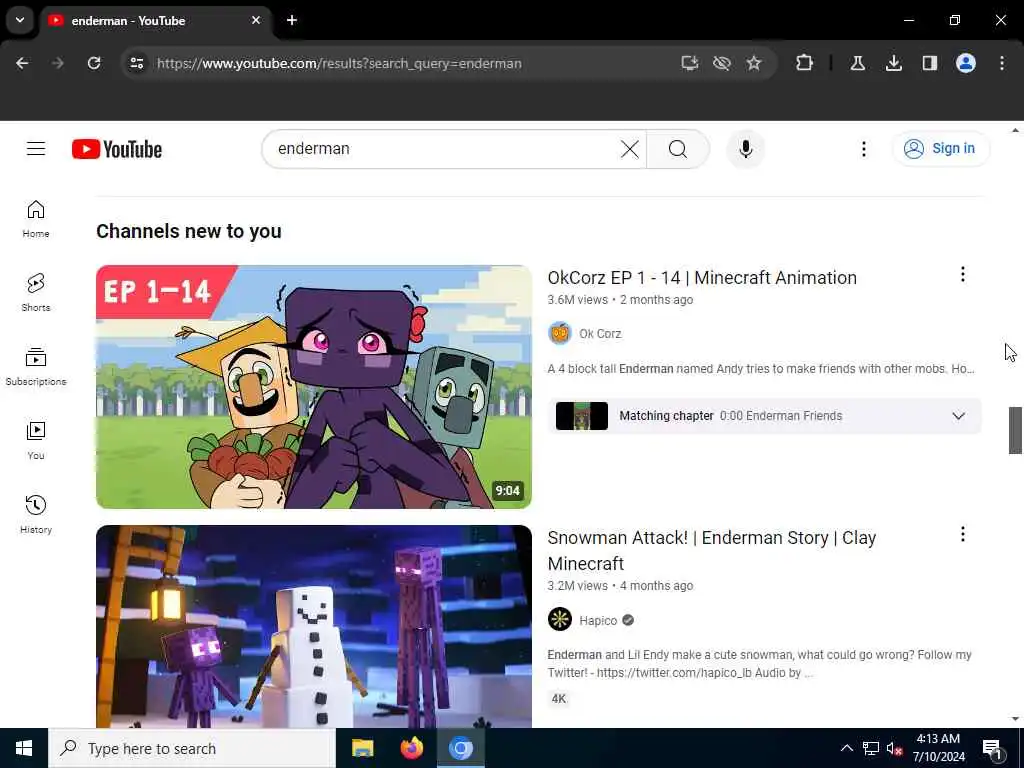Screen dimensions: 1024x768
Task: Open the taskbar clock and date
Action: point(938,748)
